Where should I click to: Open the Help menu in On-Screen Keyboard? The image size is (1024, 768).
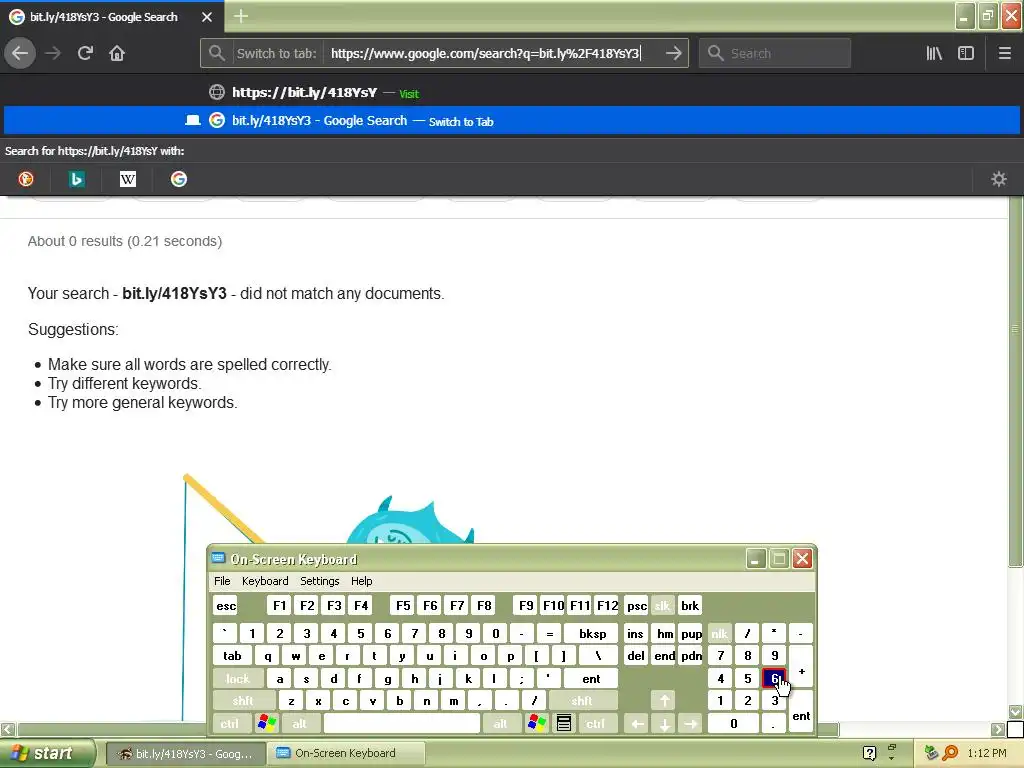361,581
